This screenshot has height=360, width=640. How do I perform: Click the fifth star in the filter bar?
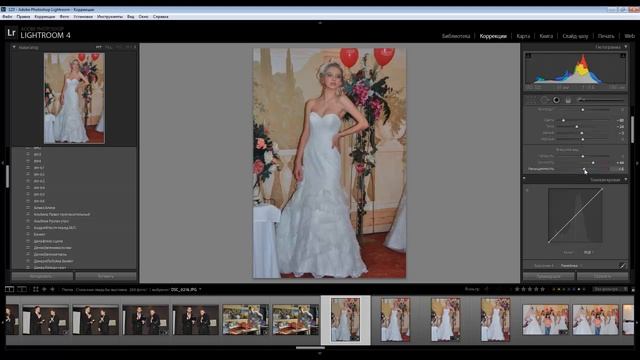tap(542, 289)
